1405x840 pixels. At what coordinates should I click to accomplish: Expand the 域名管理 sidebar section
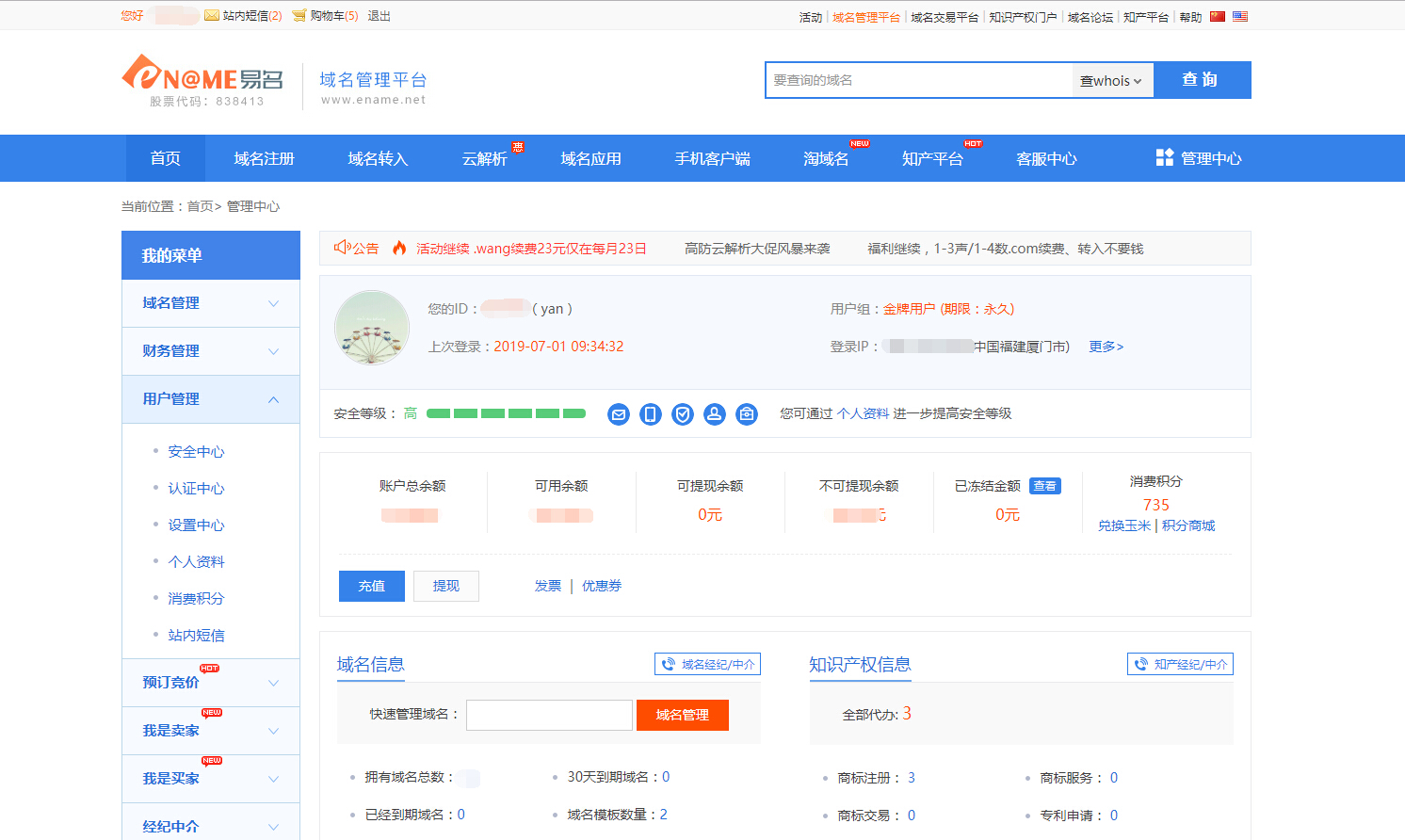point(211,303)
